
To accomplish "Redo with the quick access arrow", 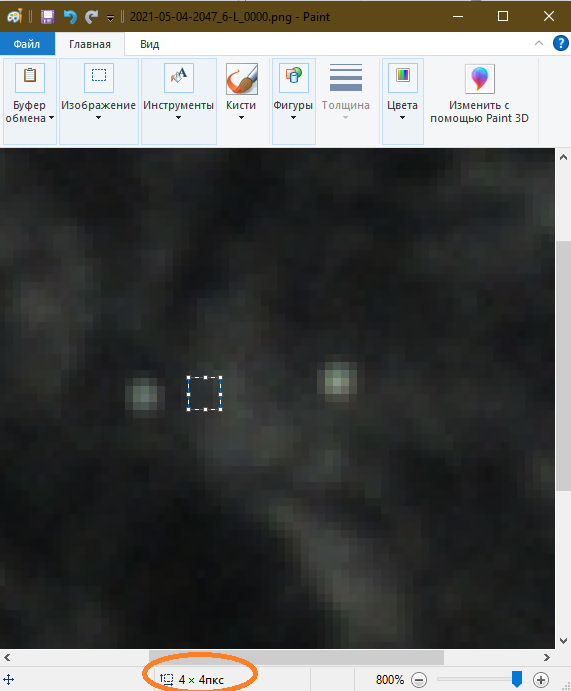I will (x=92, y=17).
